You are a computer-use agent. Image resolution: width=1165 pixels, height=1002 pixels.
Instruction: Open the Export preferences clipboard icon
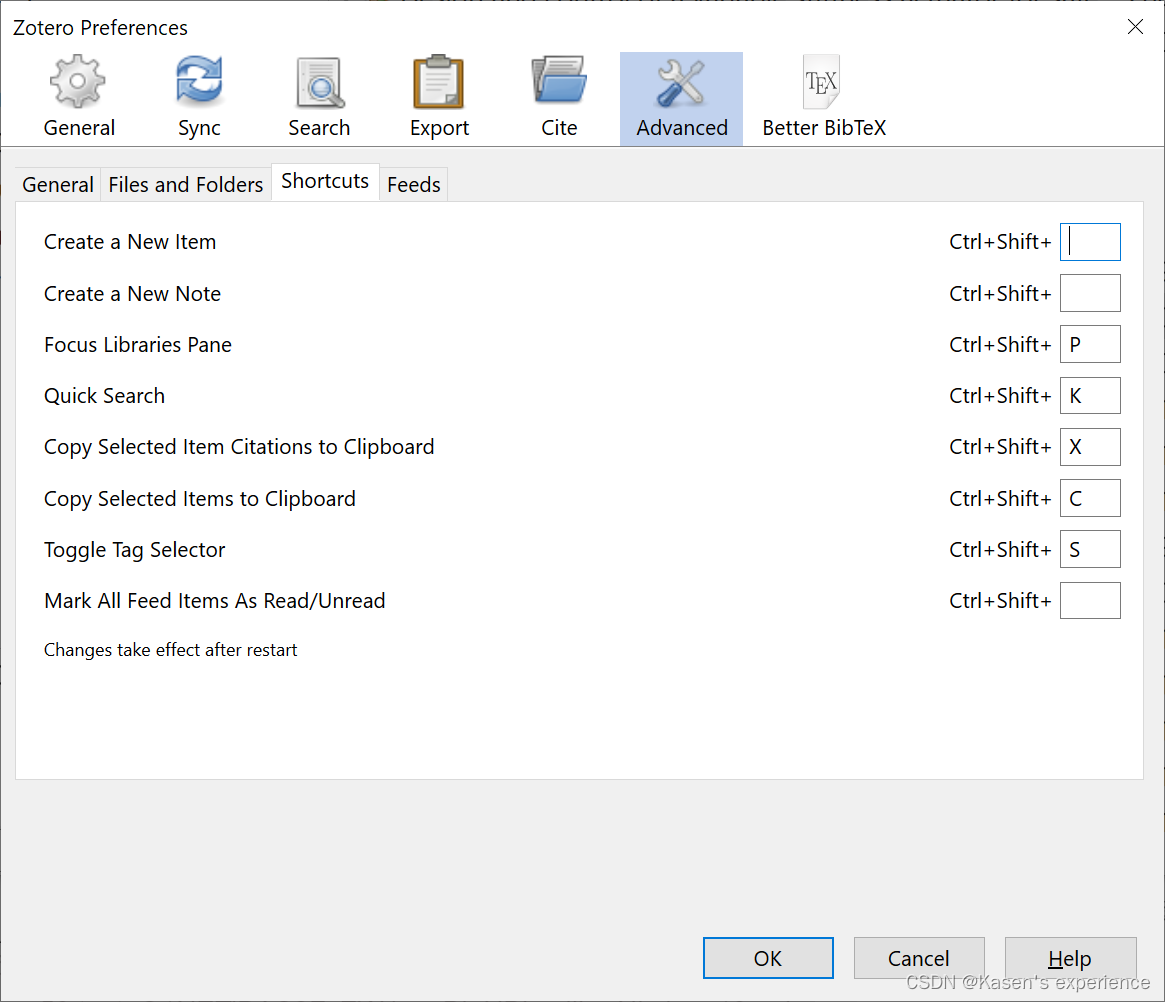coord(439,82)
